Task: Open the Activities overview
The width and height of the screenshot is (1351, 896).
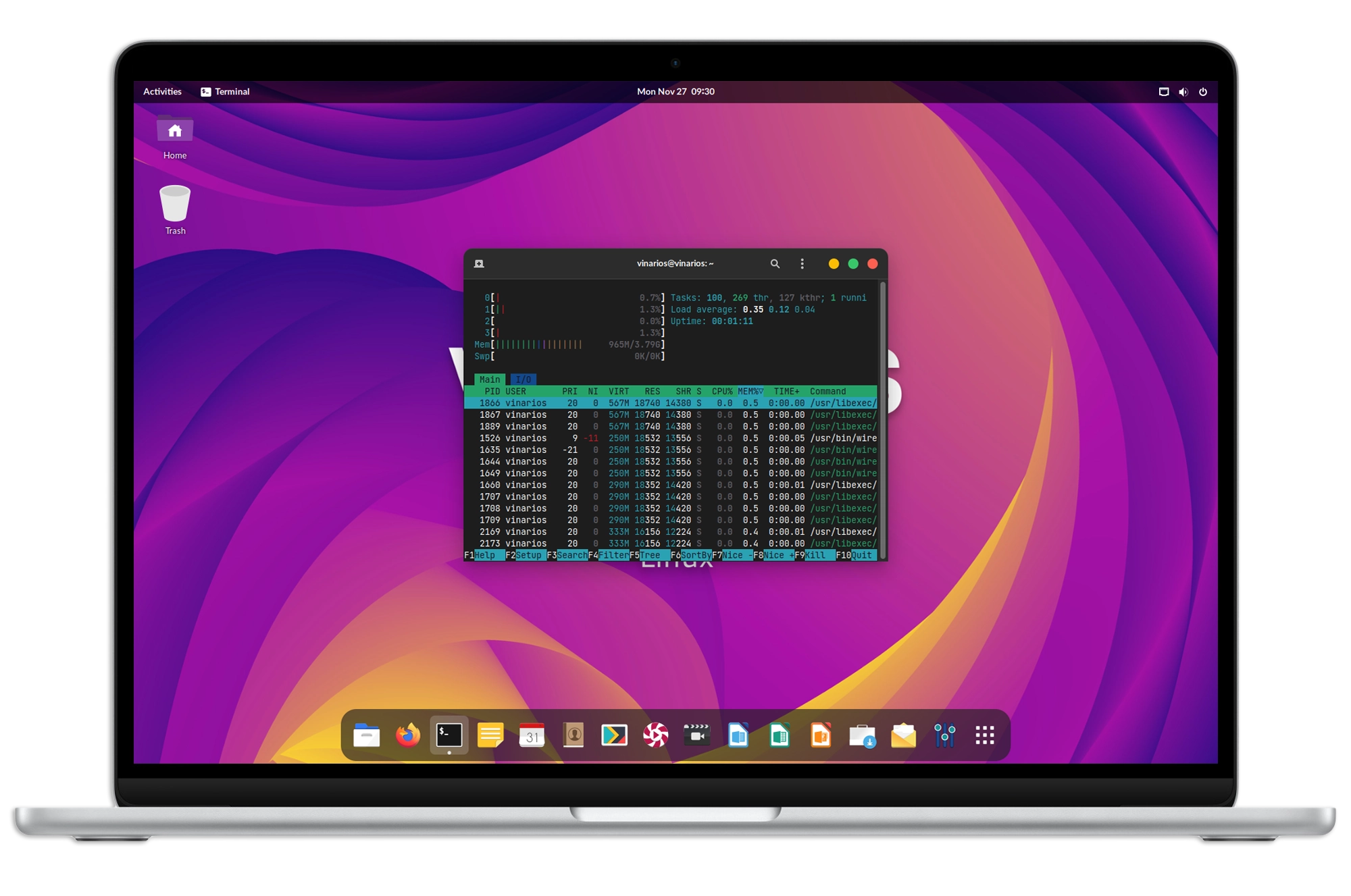Action: point(162,92)
